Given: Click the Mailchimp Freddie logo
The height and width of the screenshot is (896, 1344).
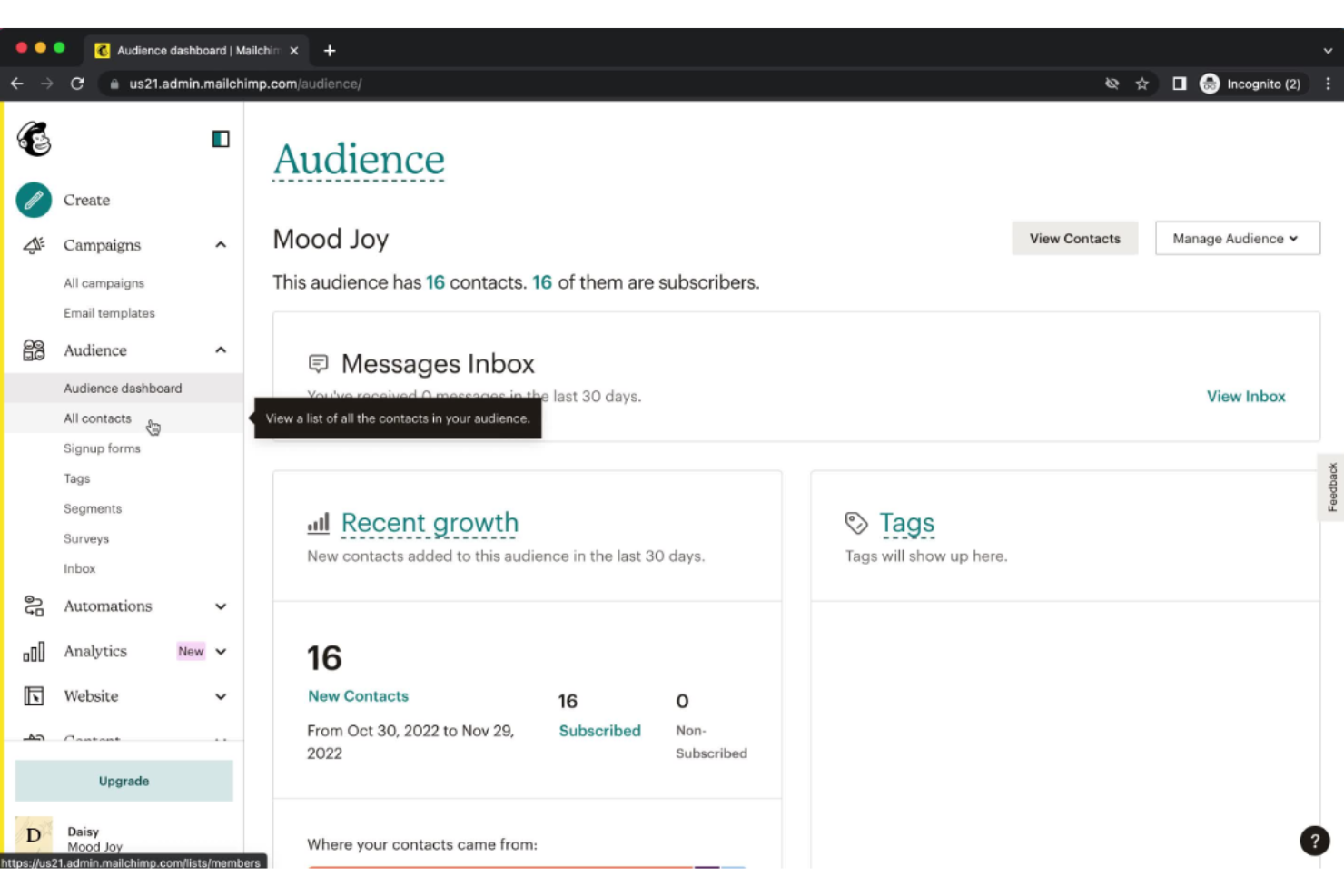Looking at the screenshot, I should (x=35, y=139).
